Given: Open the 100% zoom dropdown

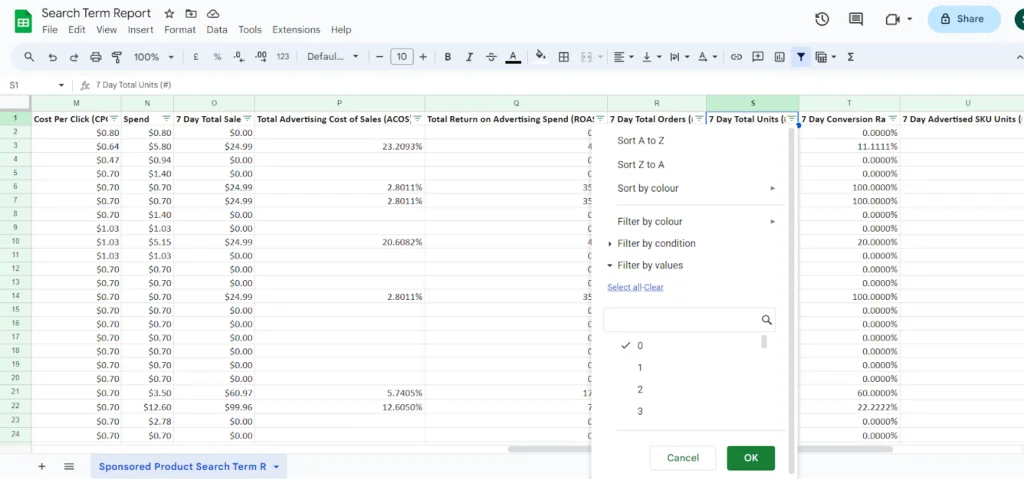Looking at the screenshot, I should coord(153,57).
